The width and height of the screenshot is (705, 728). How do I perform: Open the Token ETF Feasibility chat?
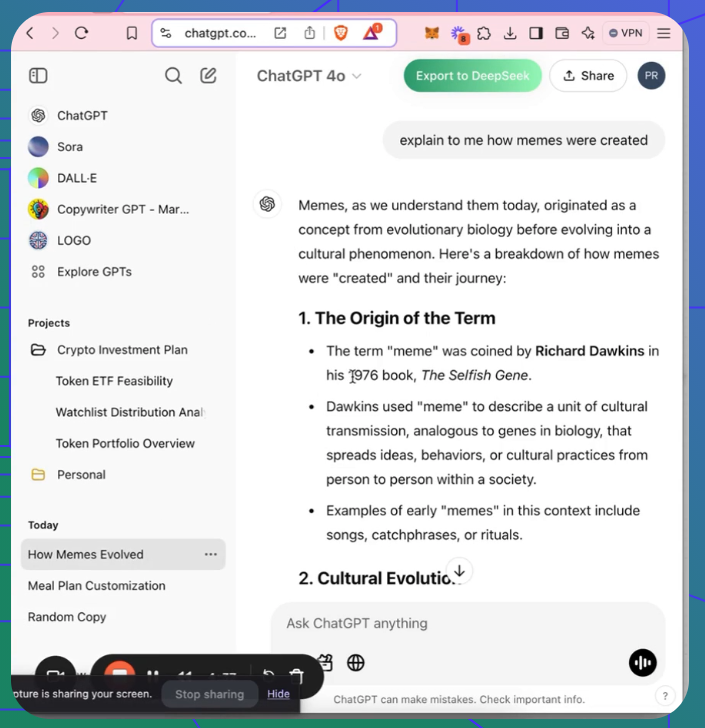click(114, 381)
